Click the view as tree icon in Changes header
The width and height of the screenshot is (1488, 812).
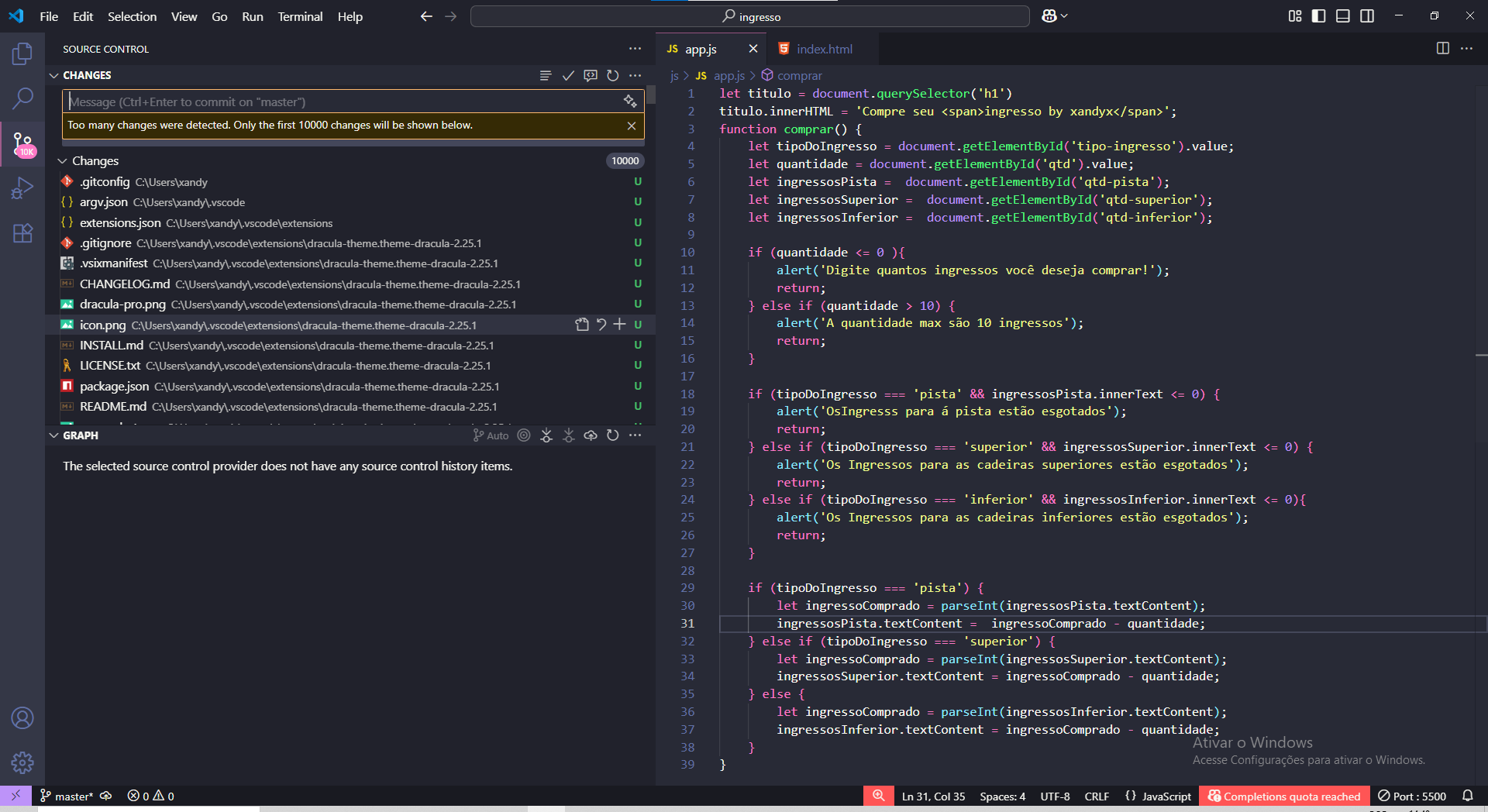(546, 75)
